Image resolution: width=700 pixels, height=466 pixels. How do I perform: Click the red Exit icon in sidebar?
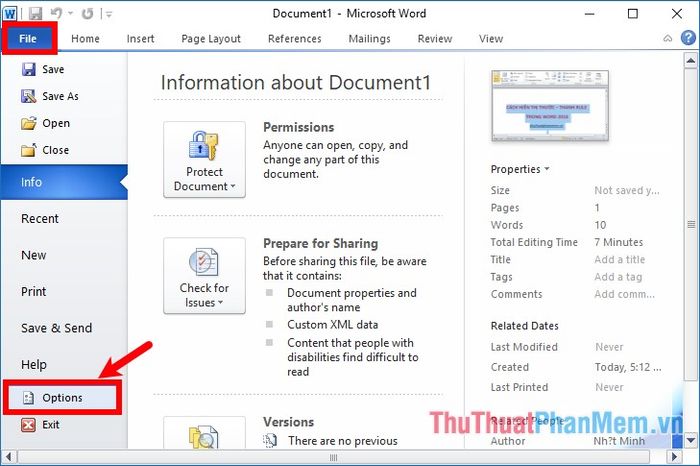(x=28, y=424)
